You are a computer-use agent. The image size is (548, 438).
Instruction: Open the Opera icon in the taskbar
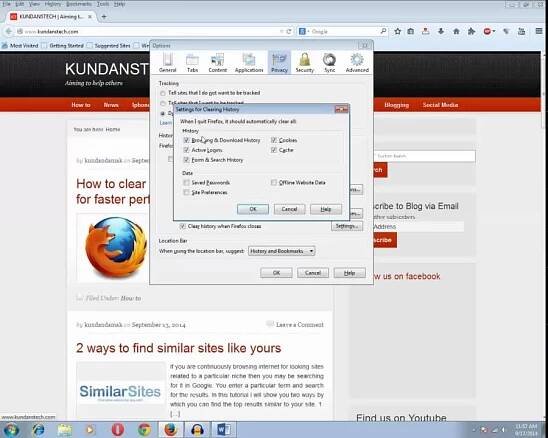point(118,429)
